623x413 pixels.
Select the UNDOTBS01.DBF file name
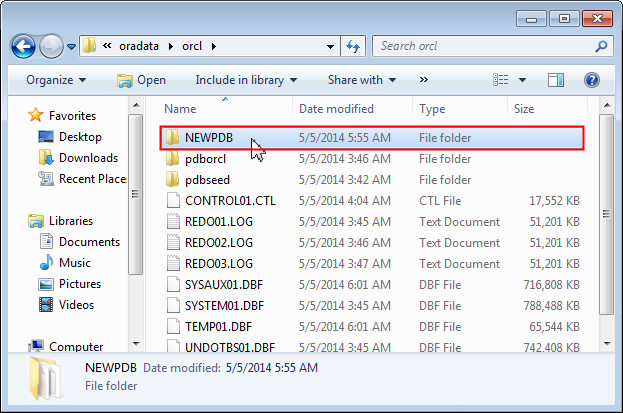[x=230, y=347]
